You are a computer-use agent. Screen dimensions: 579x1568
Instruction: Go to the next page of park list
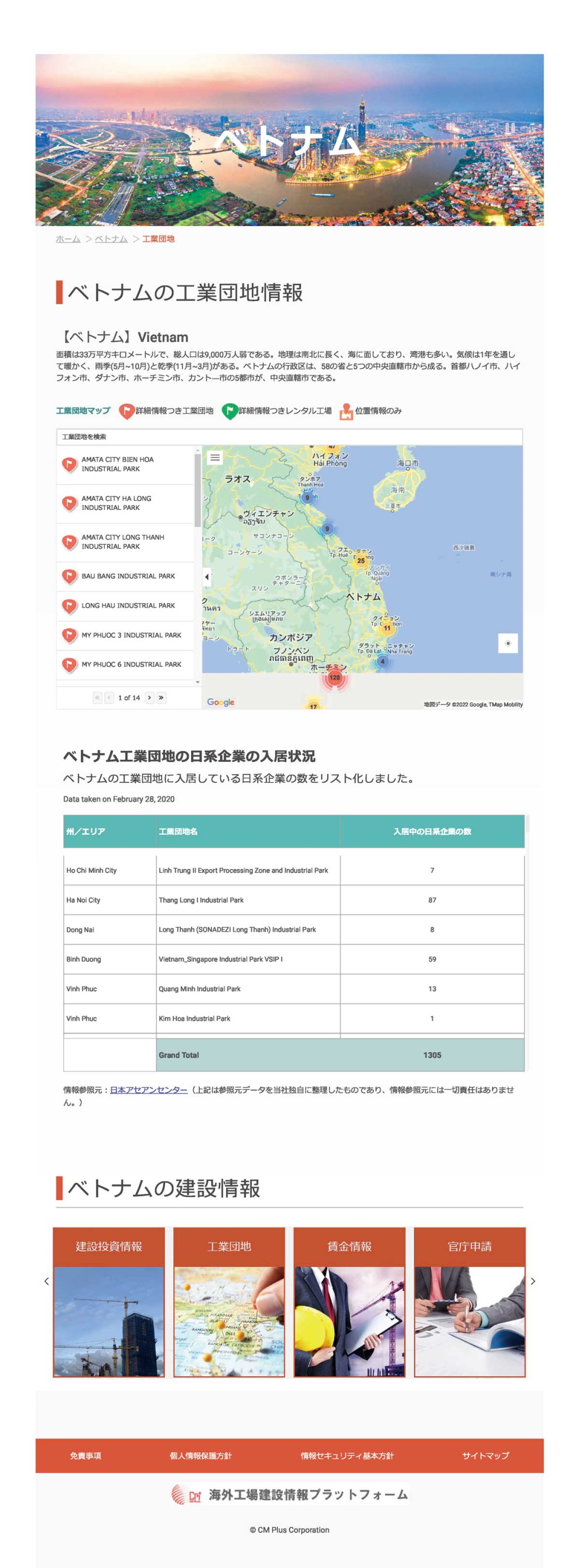click(149, 698)
